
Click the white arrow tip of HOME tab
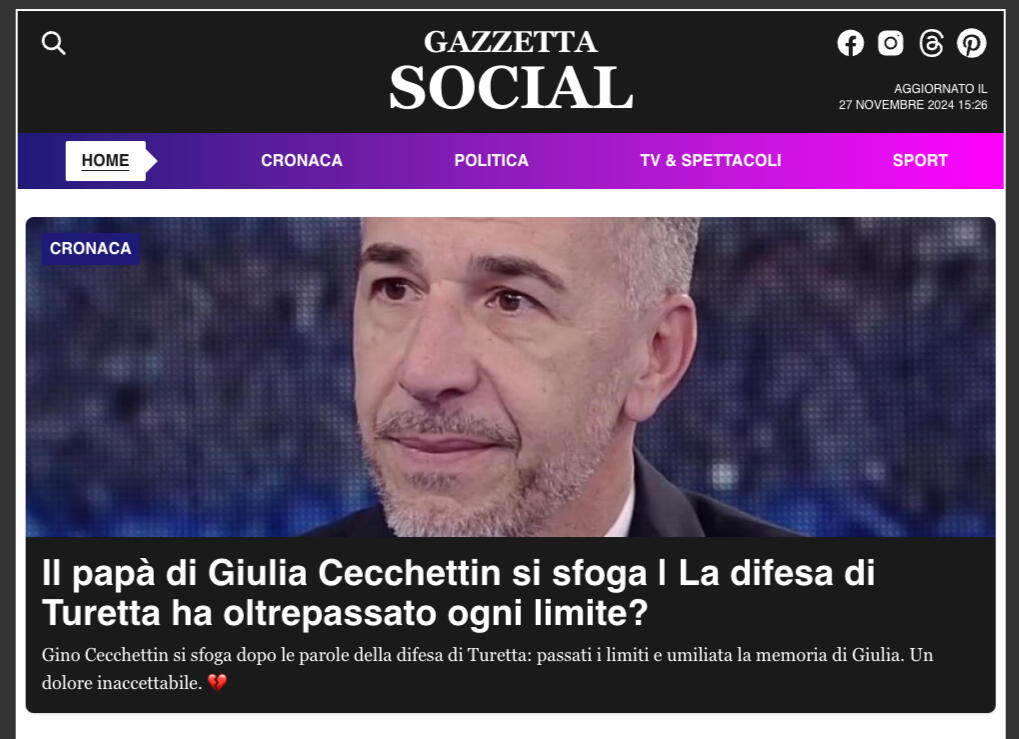(151, 161)
